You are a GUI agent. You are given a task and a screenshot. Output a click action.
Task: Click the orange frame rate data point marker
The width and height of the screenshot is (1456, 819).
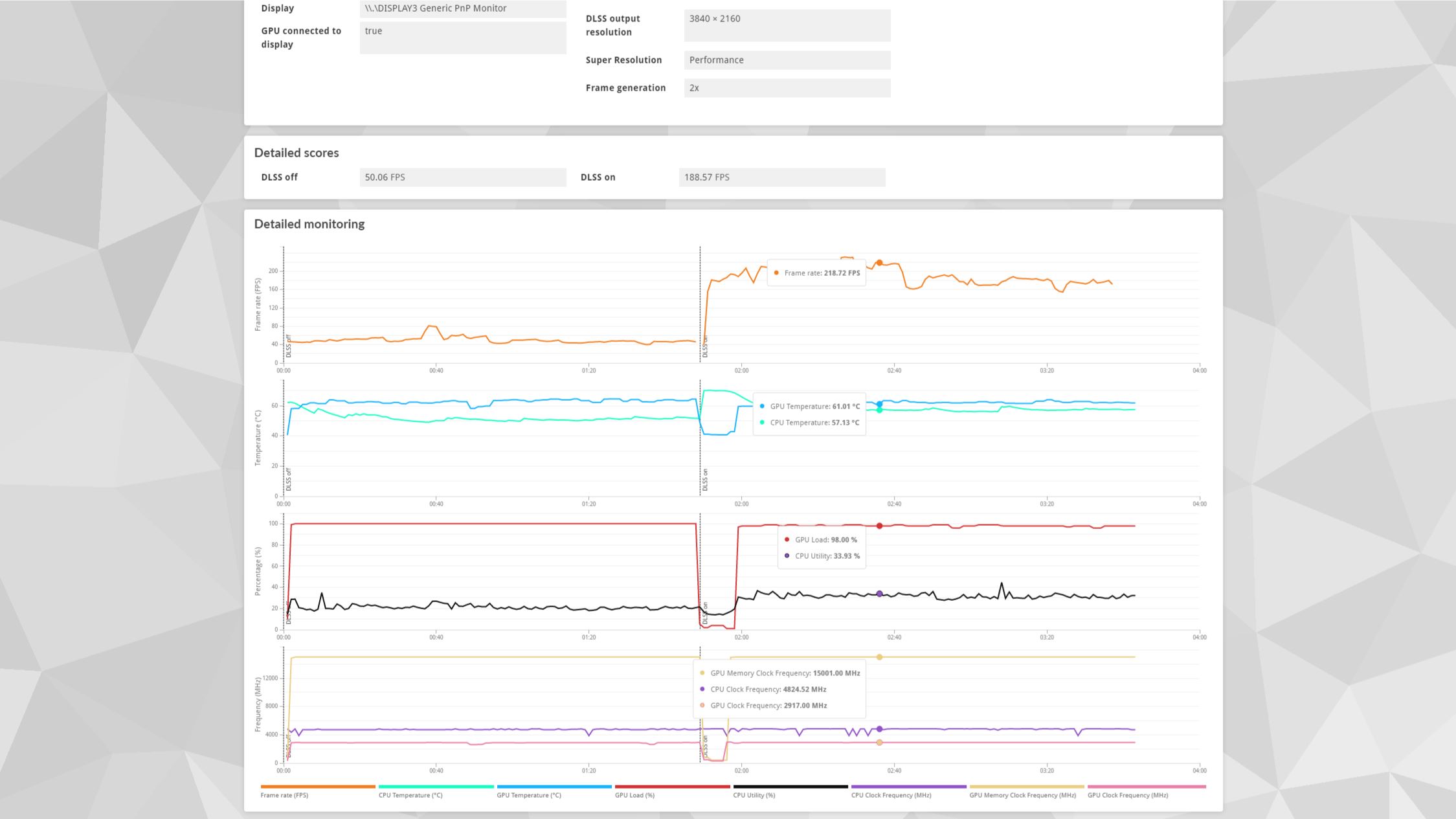(879, 263)
